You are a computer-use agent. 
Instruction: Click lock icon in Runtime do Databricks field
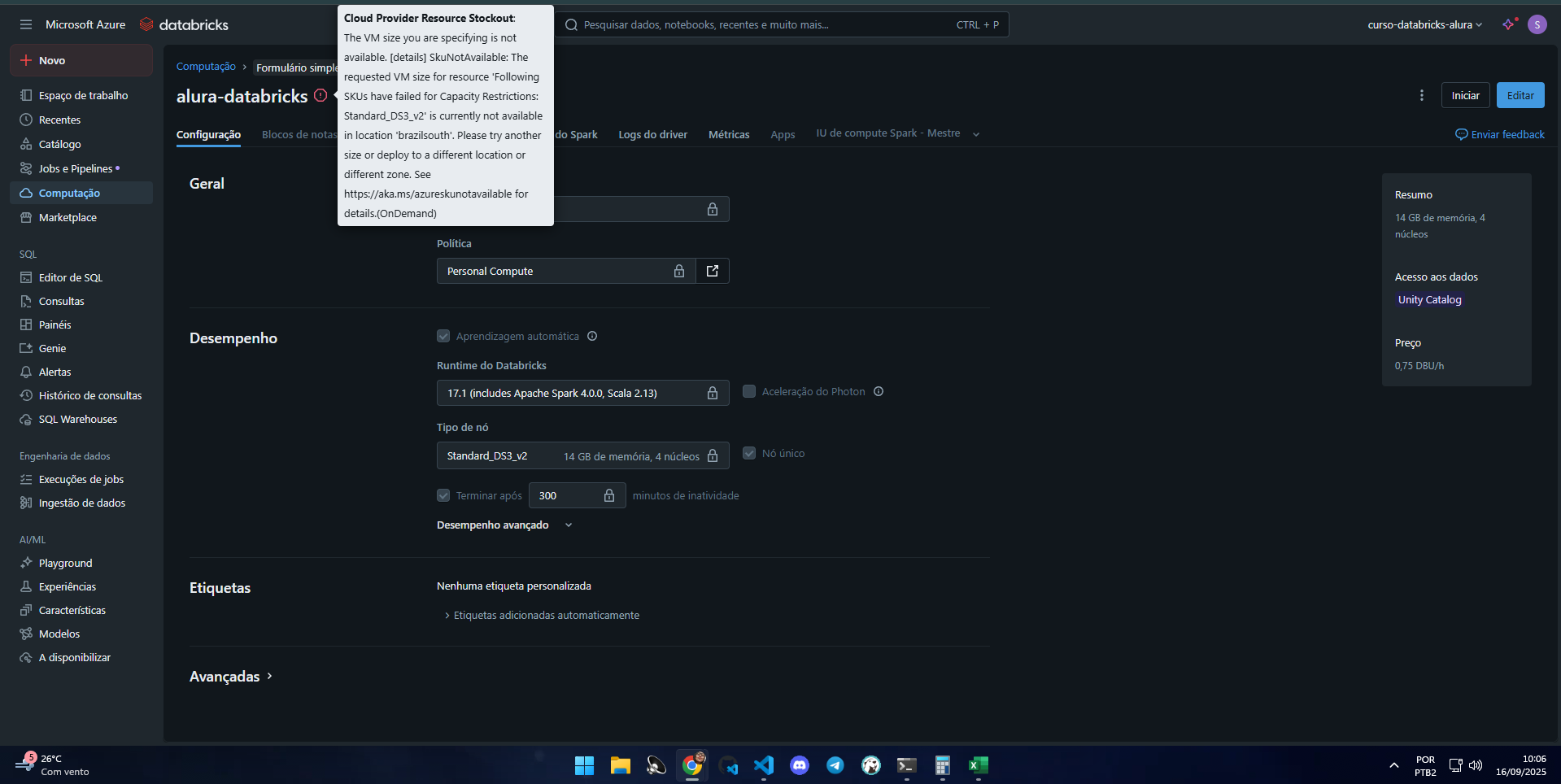[x=713, y=393]
